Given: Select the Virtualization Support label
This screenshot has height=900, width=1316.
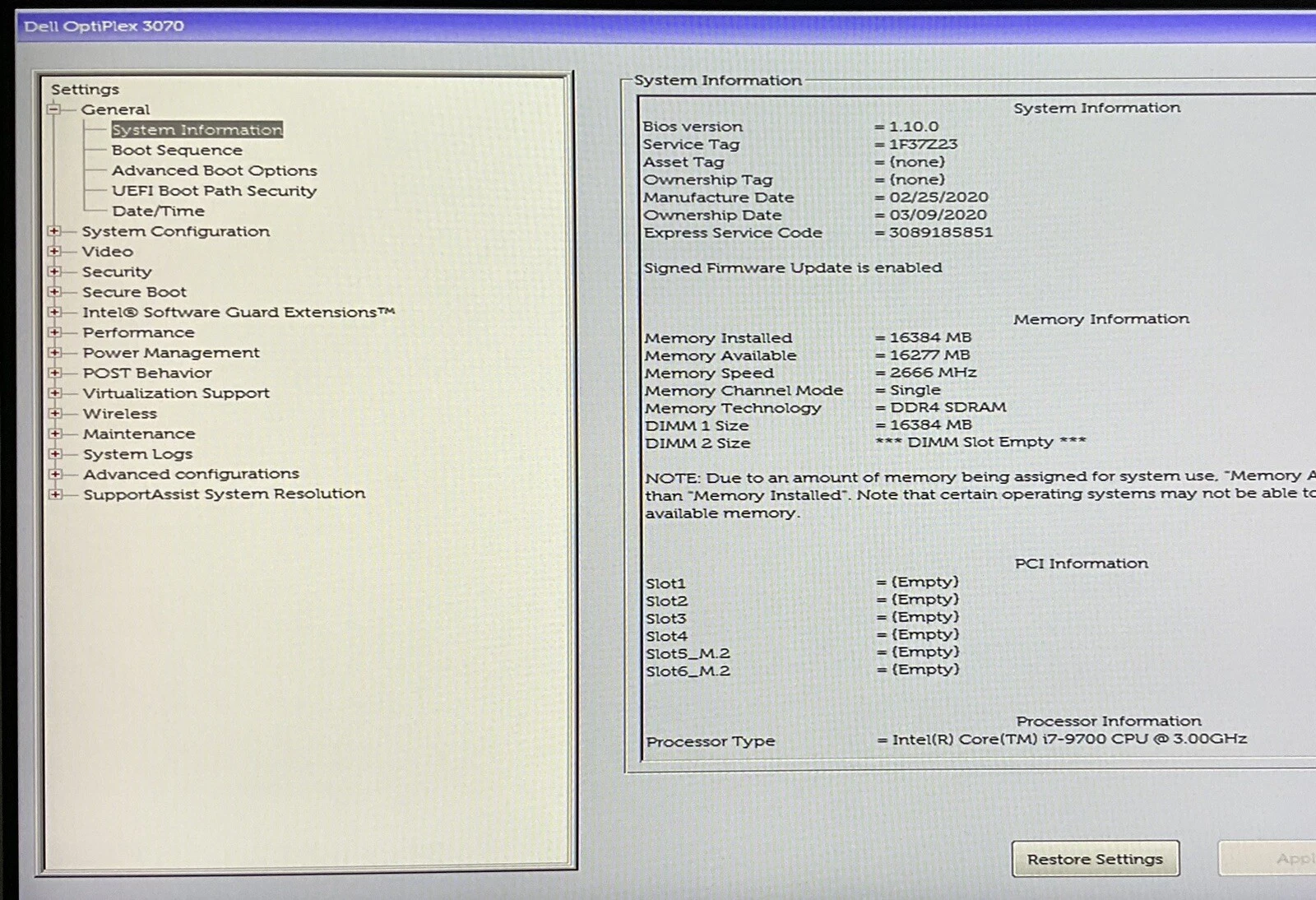Looking at the screenshot, I should click(176, 393).
